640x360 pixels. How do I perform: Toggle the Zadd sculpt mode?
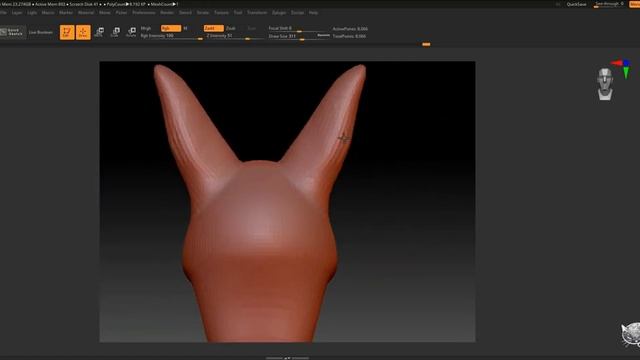tap(213, 28)
